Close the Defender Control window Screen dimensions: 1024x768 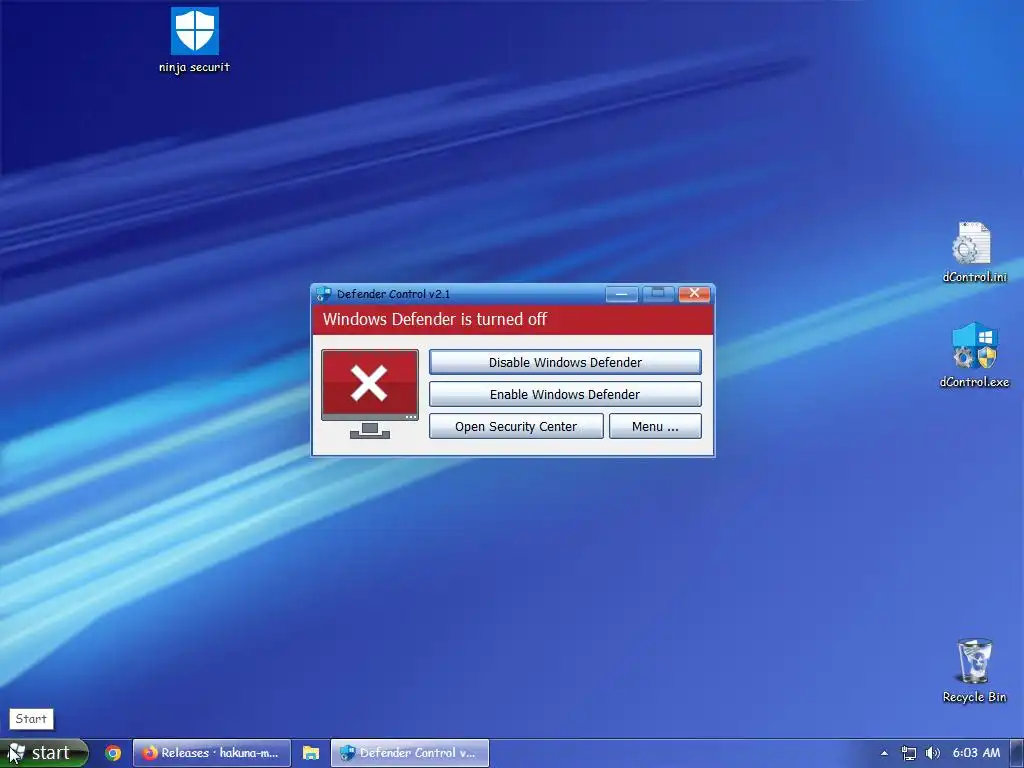pyautogui.click(x=694, y=294)
